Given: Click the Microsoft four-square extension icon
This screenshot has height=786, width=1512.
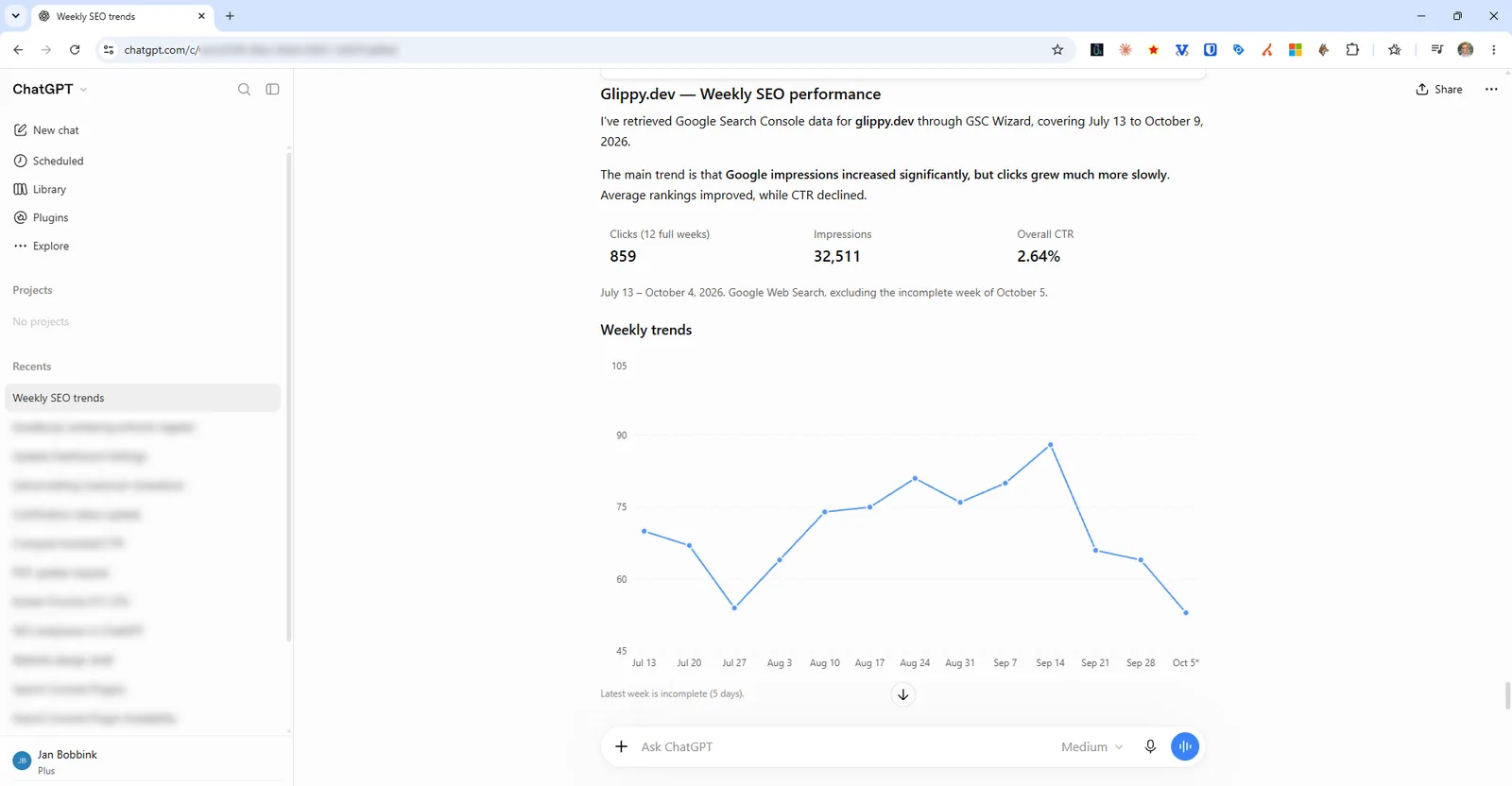Looking at the screenshot, I should coord(1296,50).
